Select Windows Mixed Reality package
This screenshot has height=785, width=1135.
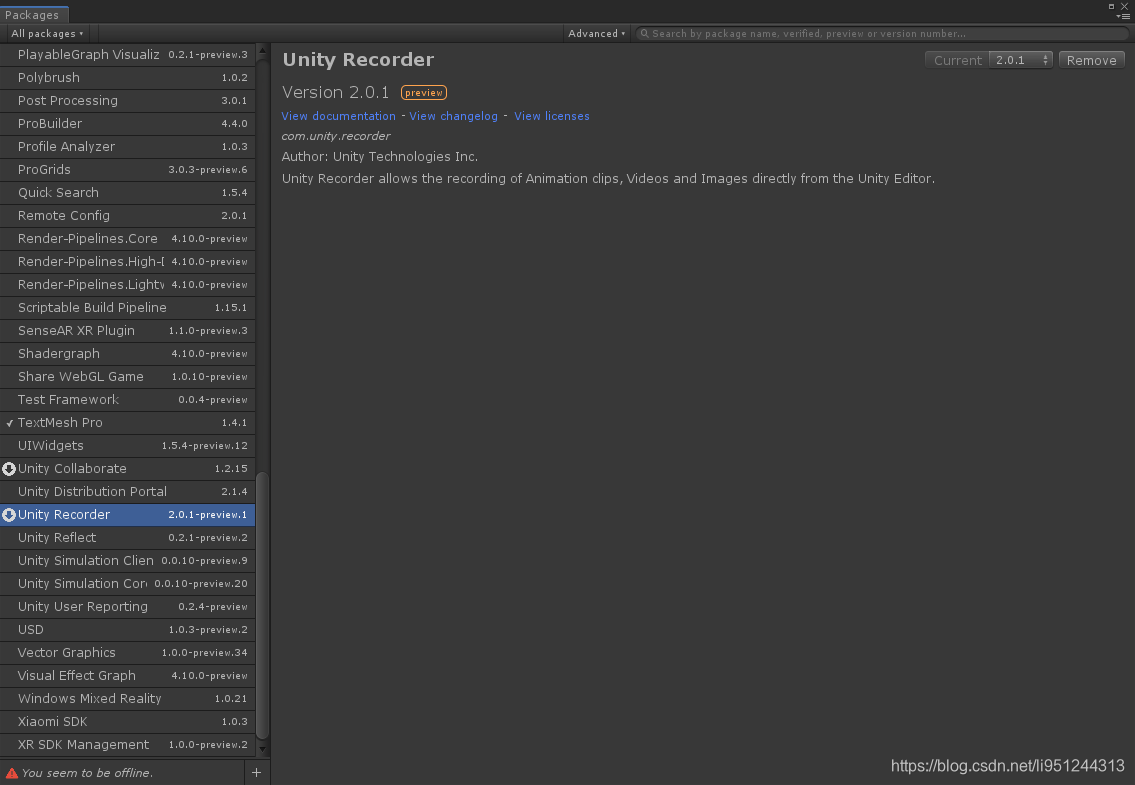click(127, 699)
